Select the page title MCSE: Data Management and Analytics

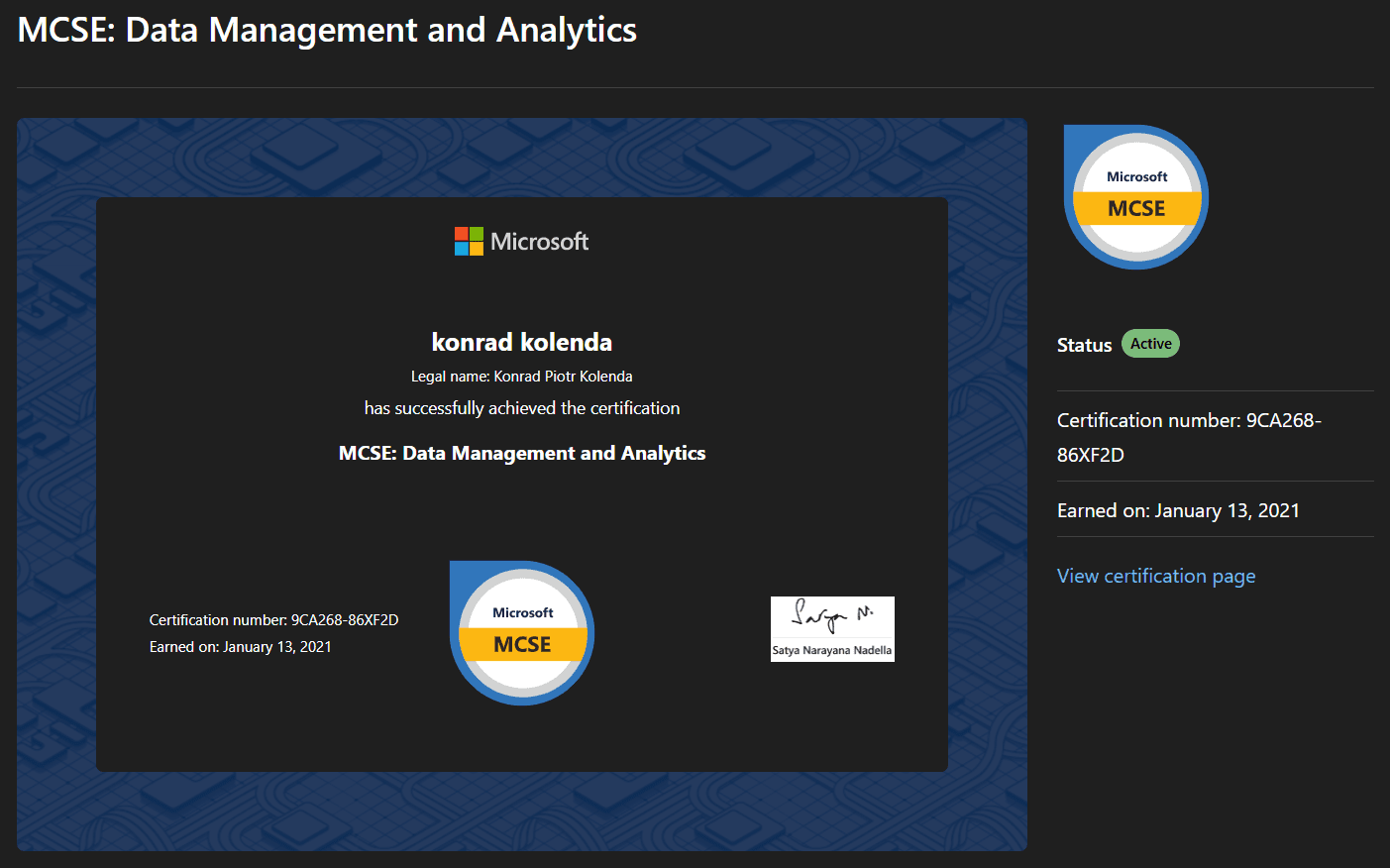[327, 30]
